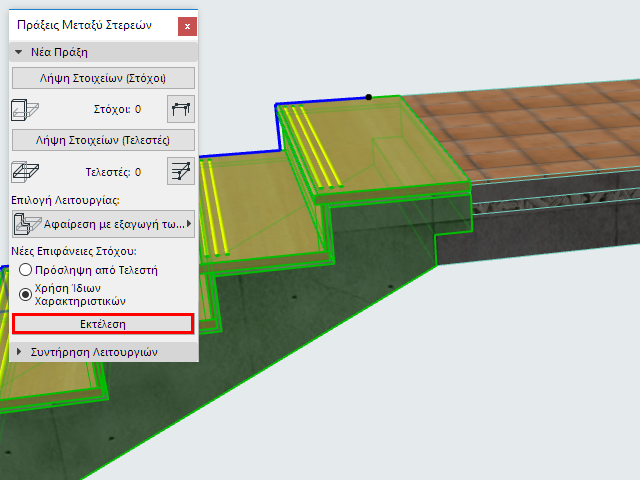Image resolution: width=640 pixels, height=480 pixels.
Task: Click the target element icon left of Στόχοι
Action: [x=25, y=109]
